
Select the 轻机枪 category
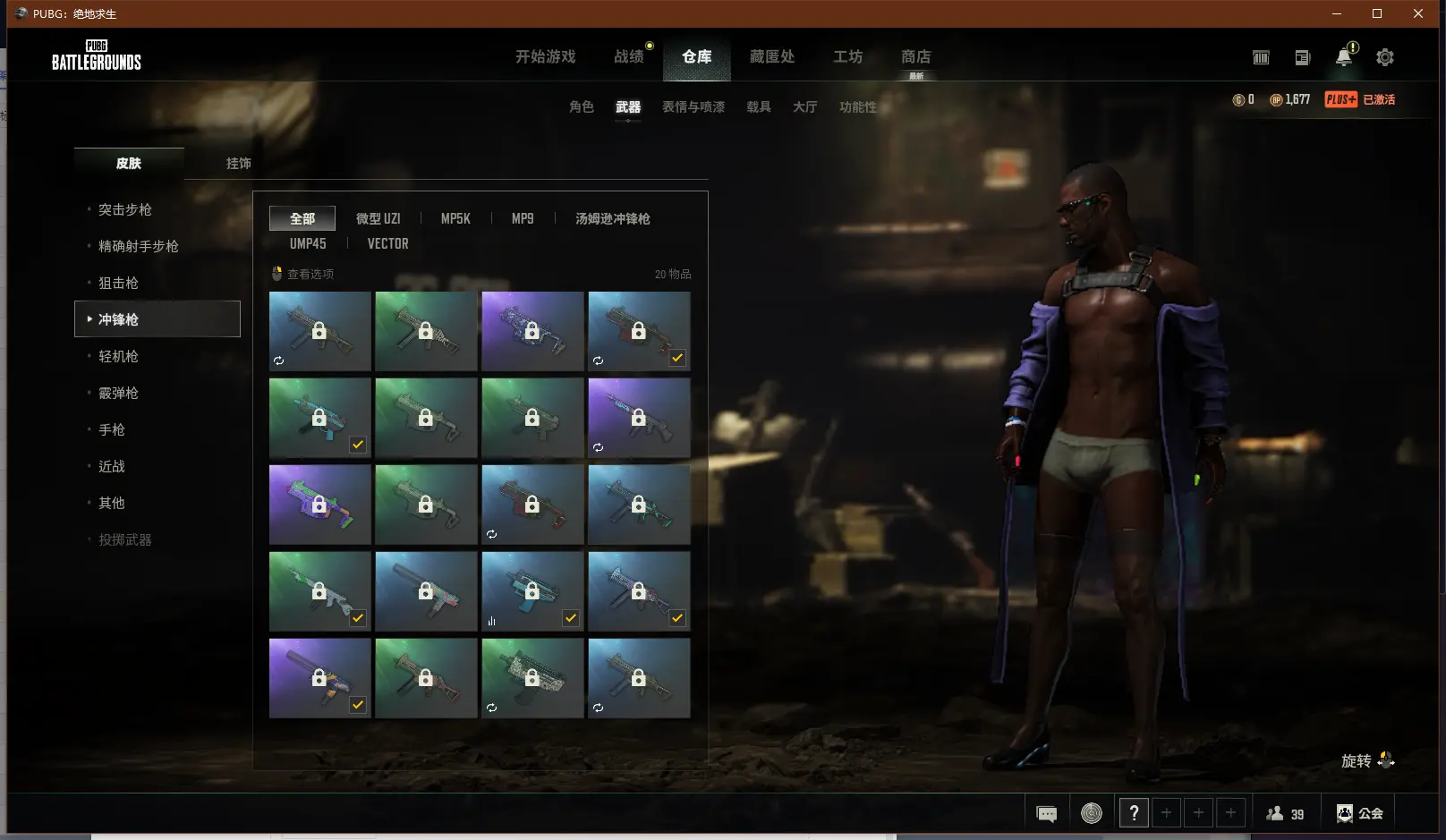(118, 356)
